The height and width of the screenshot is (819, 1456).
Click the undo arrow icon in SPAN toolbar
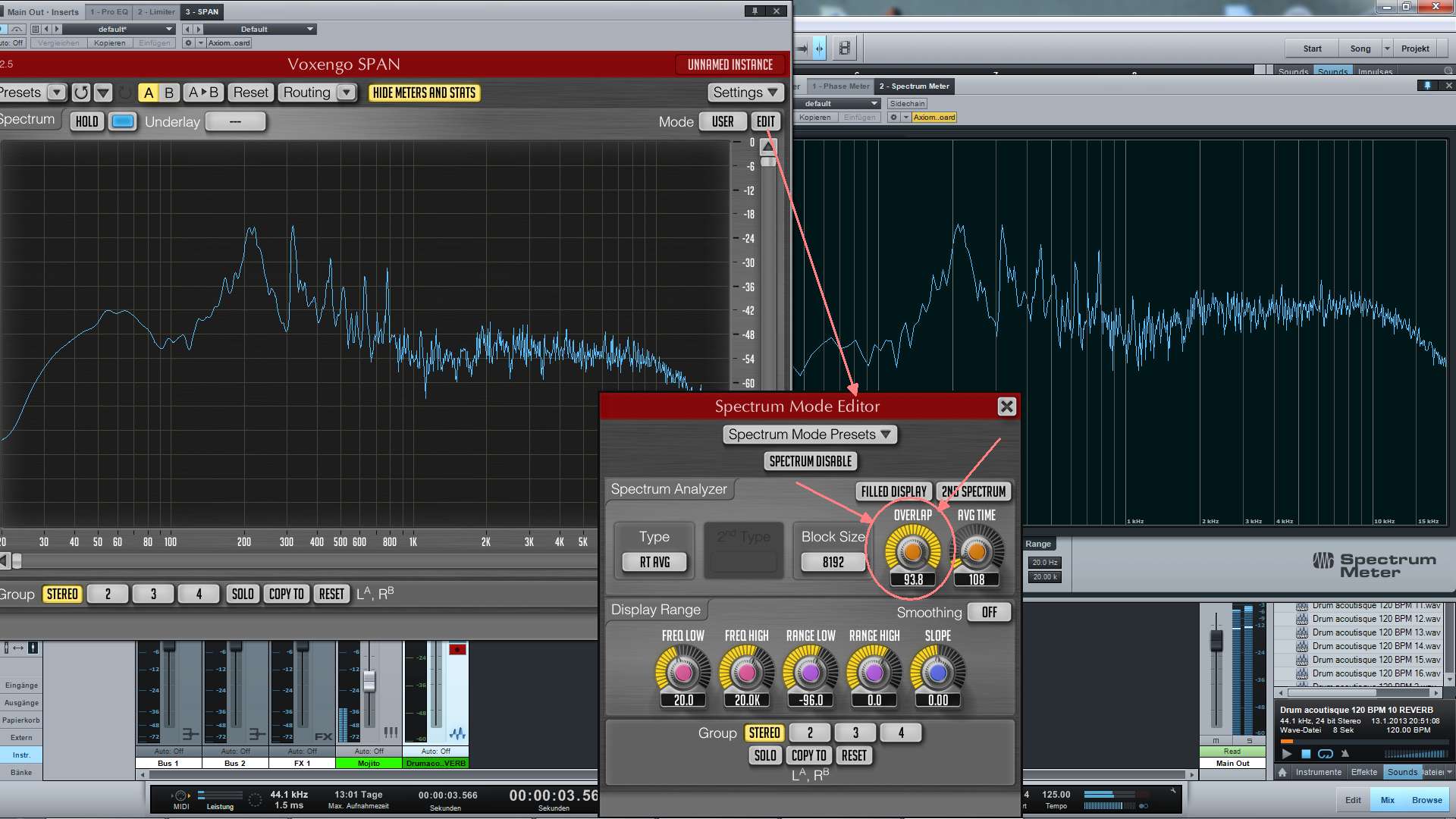(x=81, y=93)
